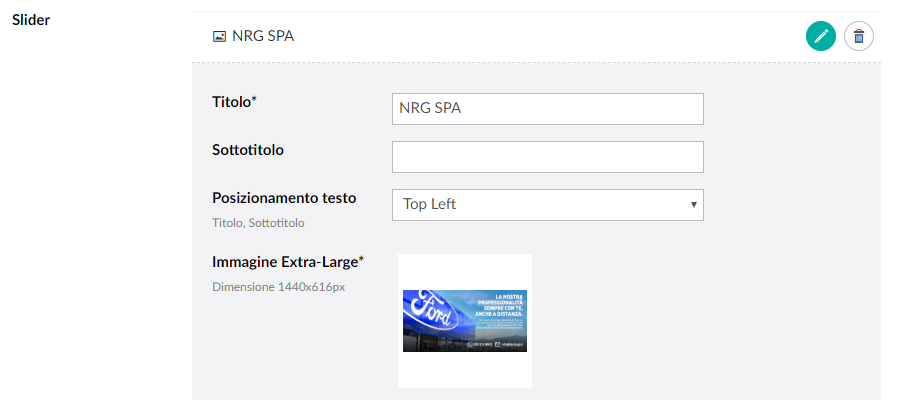This screenshot has width=898, height=400.
Task: Click the image icon beside NRG SPA header
Action: [x=219, y=37]
